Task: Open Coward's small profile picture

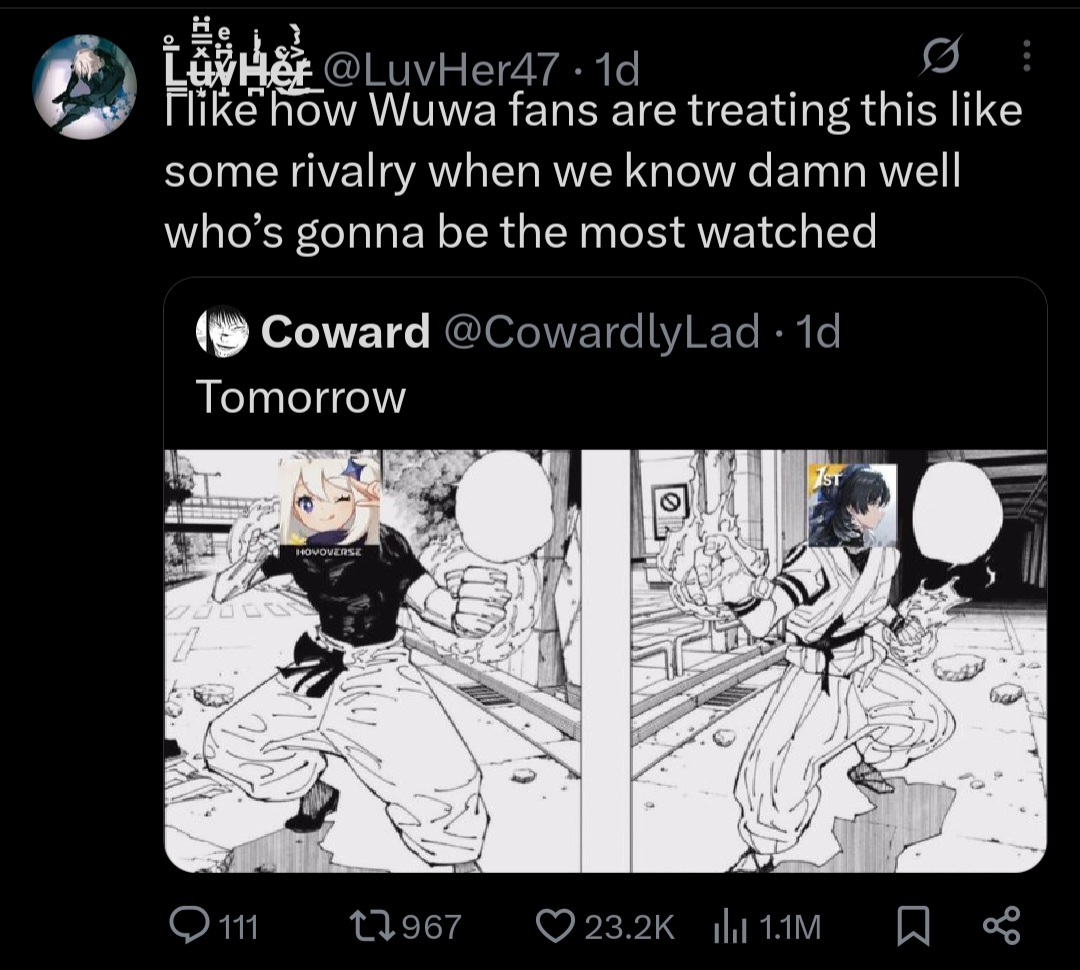Action: (222, 331)
